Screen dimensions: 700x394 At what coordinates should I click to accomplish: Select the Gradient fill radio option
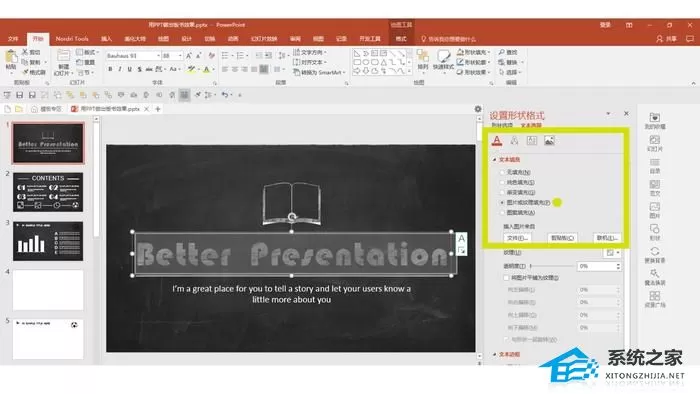coord(502,192)
